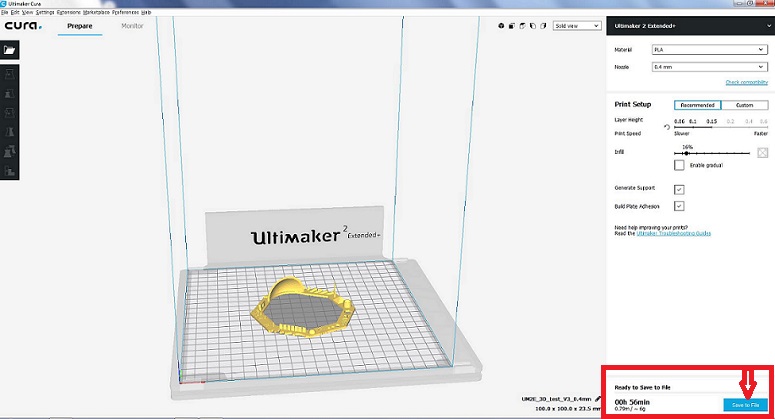This screenshot has height=419, width=775.
Task: Toggle the Build Plate Adhesion checkbox
Action: [679, 206]
